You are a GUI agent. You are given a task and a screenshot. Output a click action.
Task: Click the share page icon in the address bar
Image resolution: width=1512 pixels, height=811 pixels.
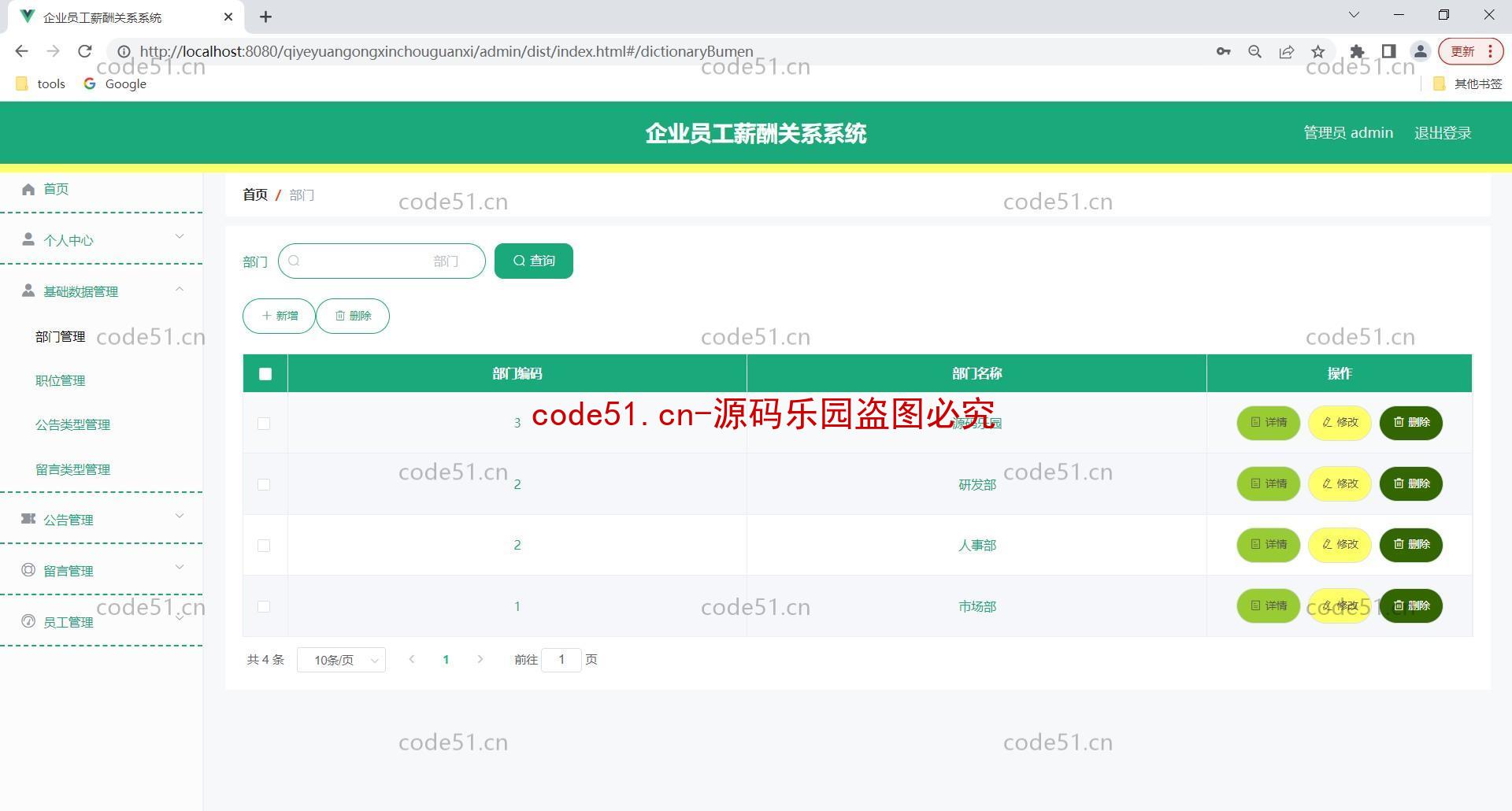click(x=1287, y=52)
